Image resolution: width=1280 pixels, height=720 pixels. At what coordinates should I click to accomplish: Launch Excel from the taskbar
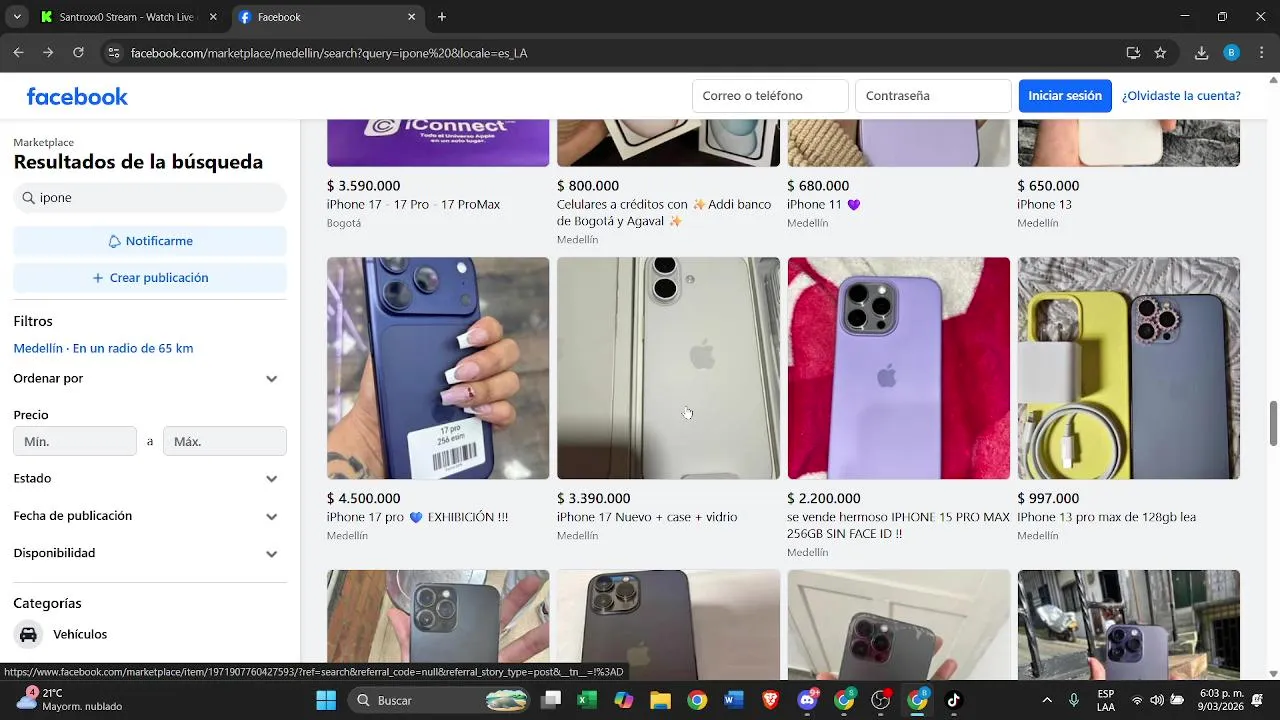coord(587,700)
